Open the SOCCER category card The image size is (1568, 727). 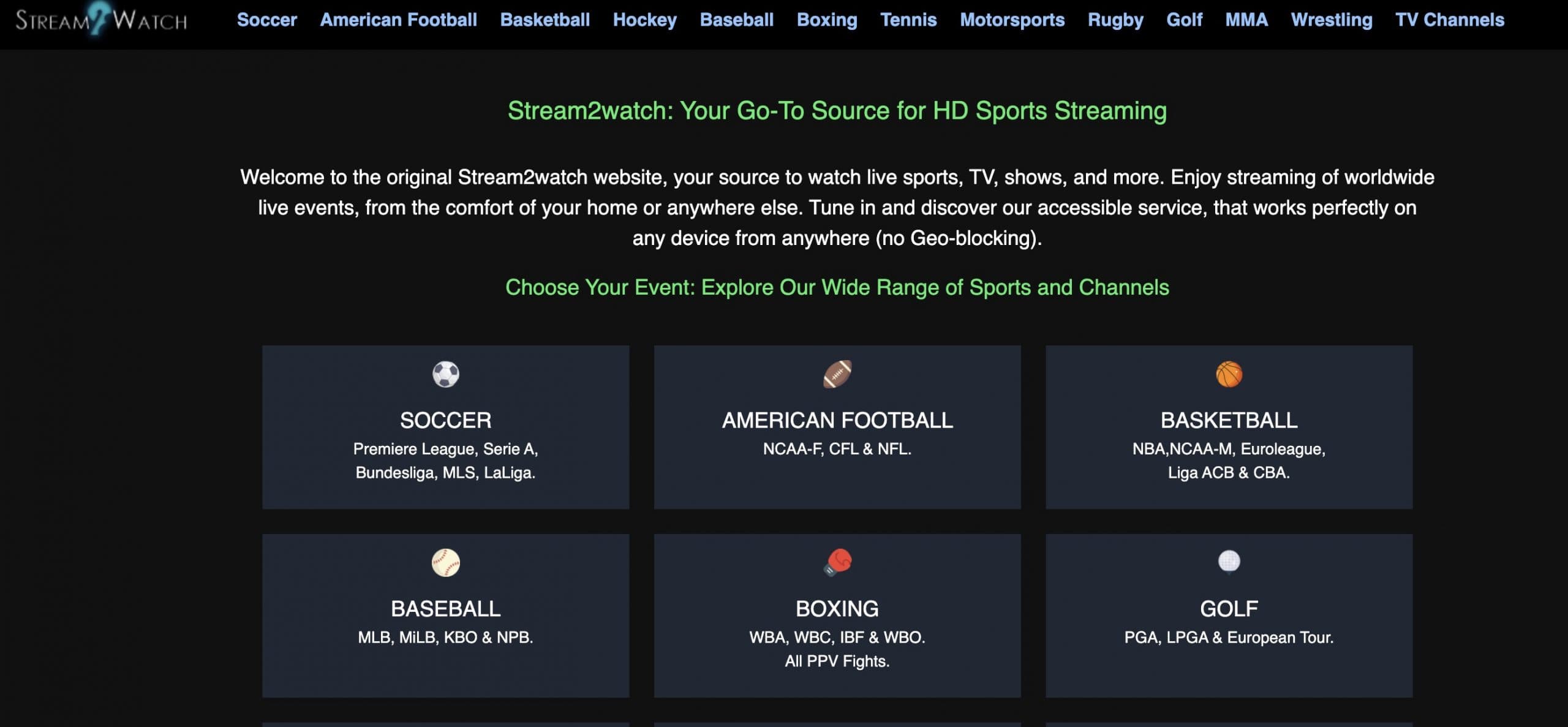445,427
